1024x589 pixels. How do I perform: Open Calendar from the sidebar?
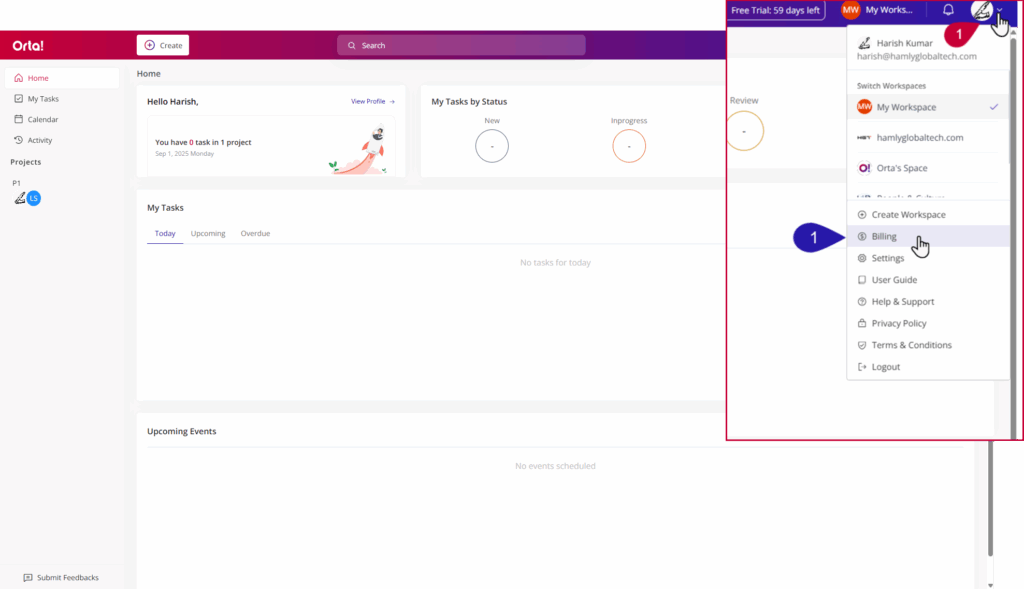pyautogui.click(x=42, y=119)
